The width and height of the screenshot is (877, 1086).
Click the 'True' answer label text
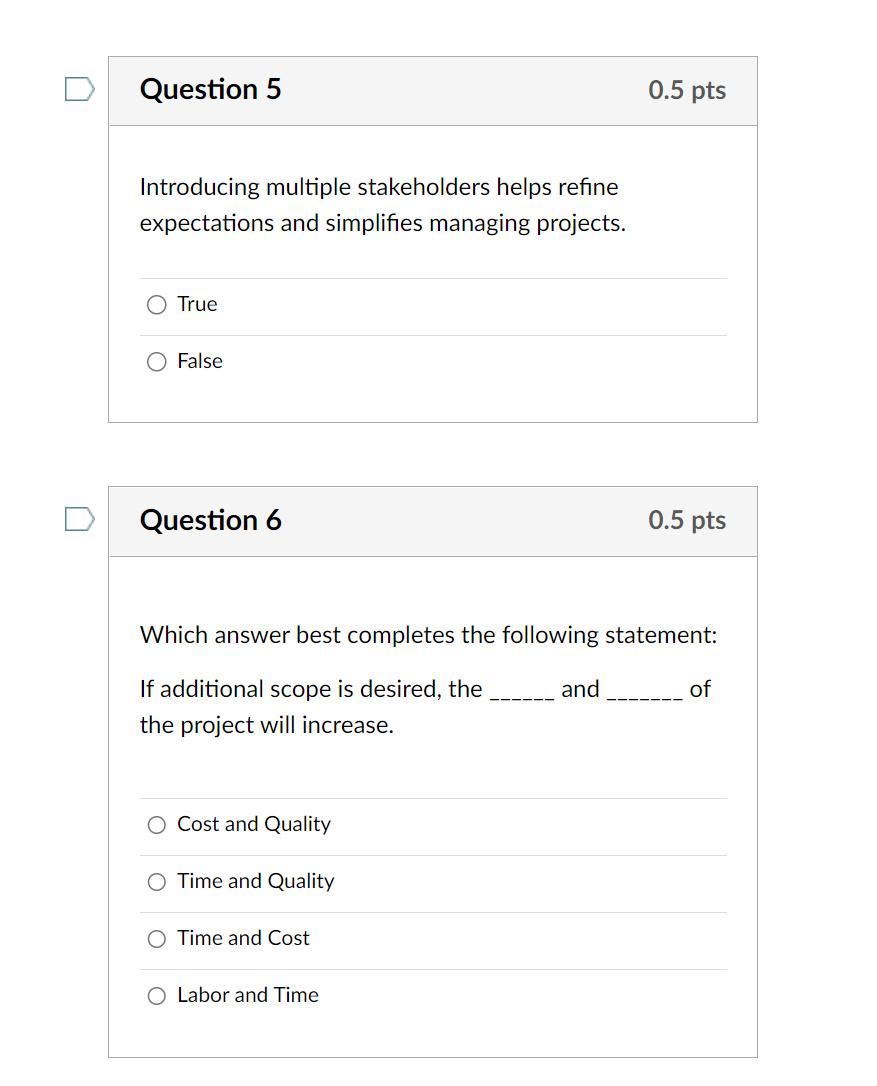tap(197, 304)
